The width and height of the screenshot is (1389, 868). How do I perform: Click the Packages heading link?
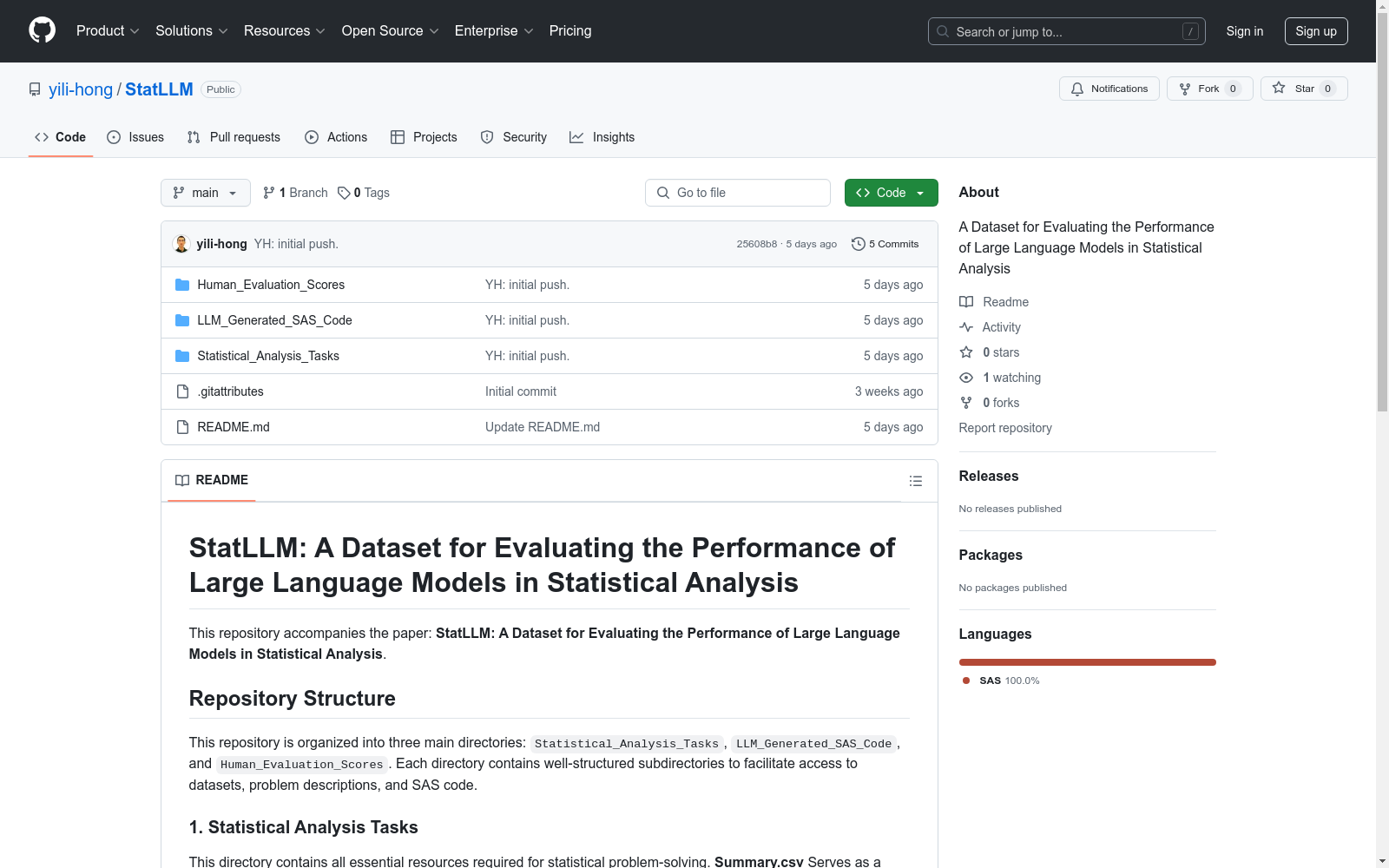click(x=991, y=555)
